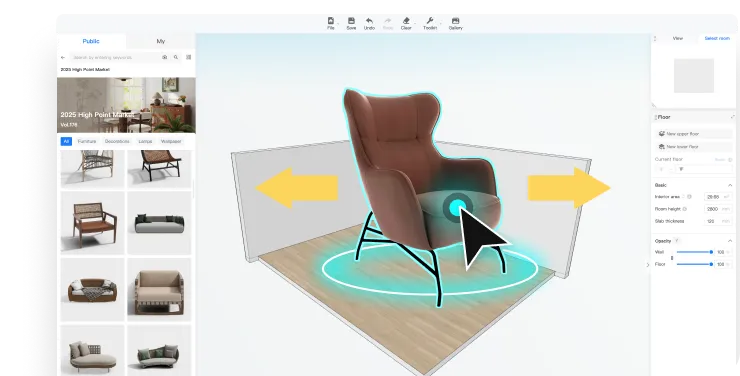The image size is (740, 376).
Task: Open the 2025 High Point Market banner
Action: point(126,105)
